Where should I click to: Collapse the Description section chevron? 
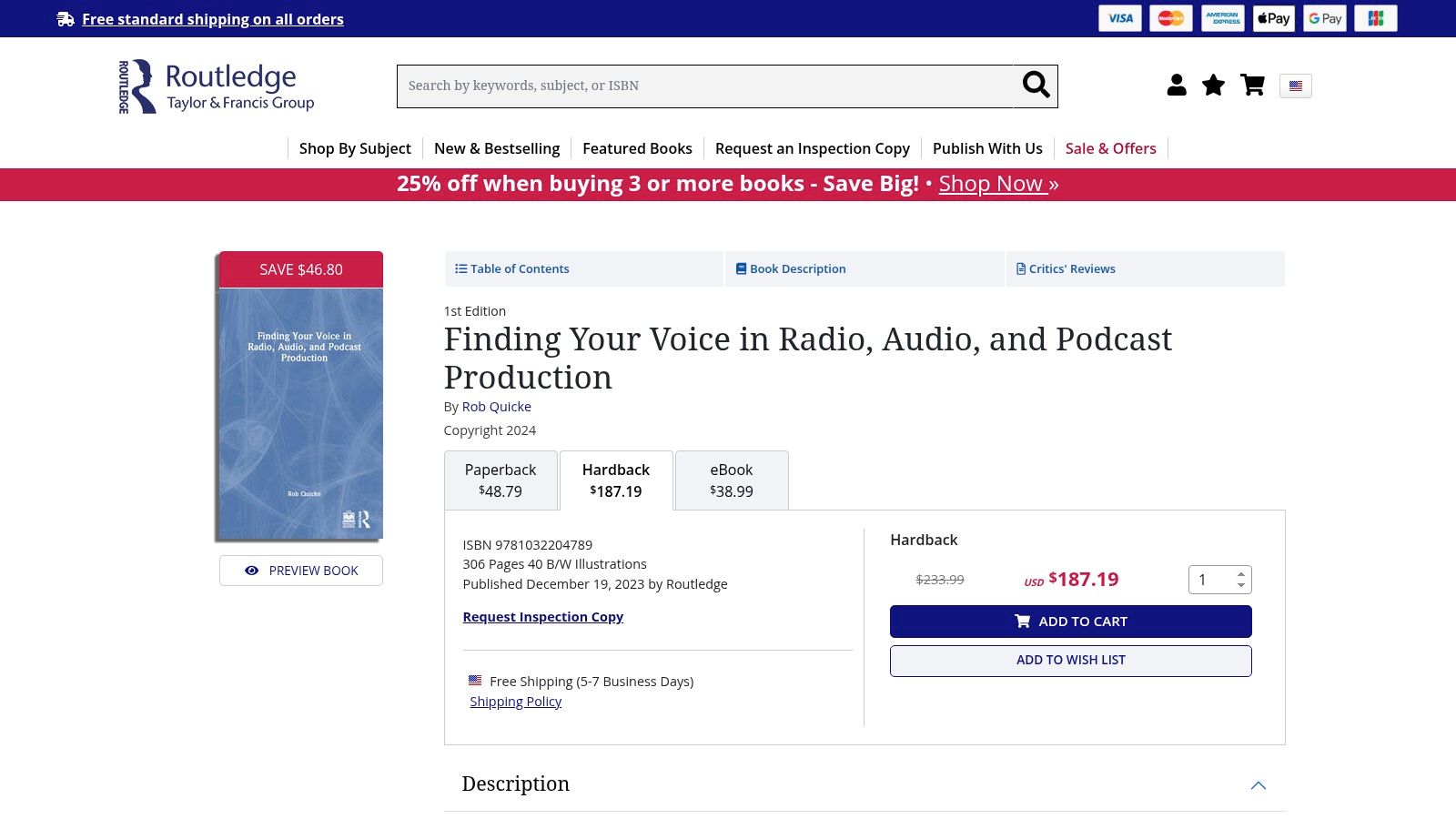1259,785
